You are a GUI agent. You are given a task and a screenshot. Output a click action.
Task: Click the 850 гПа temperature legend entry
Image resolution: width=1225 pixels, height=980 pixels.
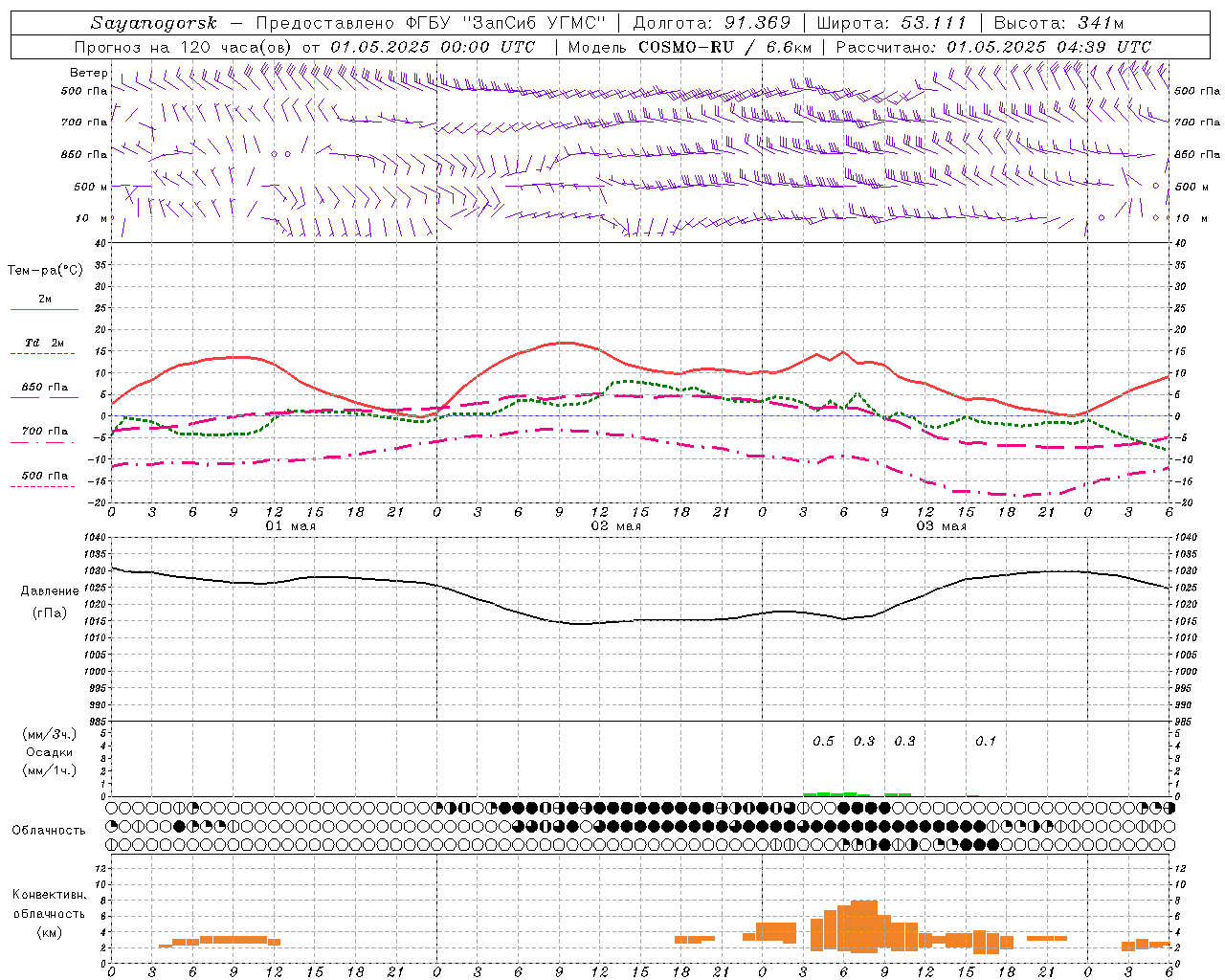click(45, 388)
